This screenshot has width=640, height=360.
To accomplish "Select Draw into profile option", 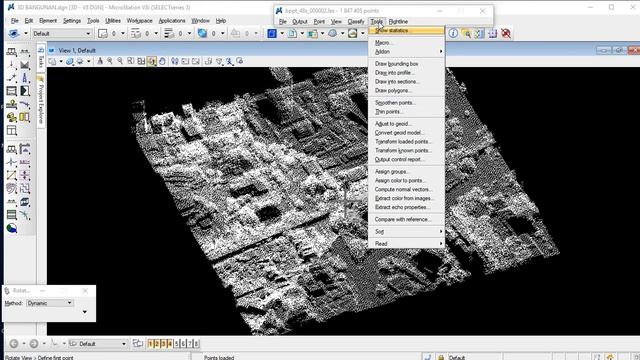I will [406, 73].
